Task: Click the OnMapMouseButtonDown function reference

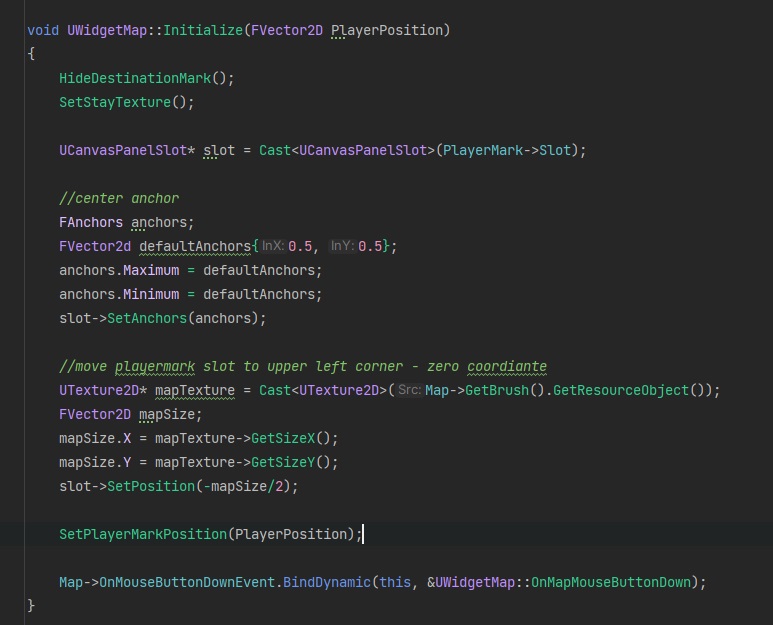Action: coord(611,583)
